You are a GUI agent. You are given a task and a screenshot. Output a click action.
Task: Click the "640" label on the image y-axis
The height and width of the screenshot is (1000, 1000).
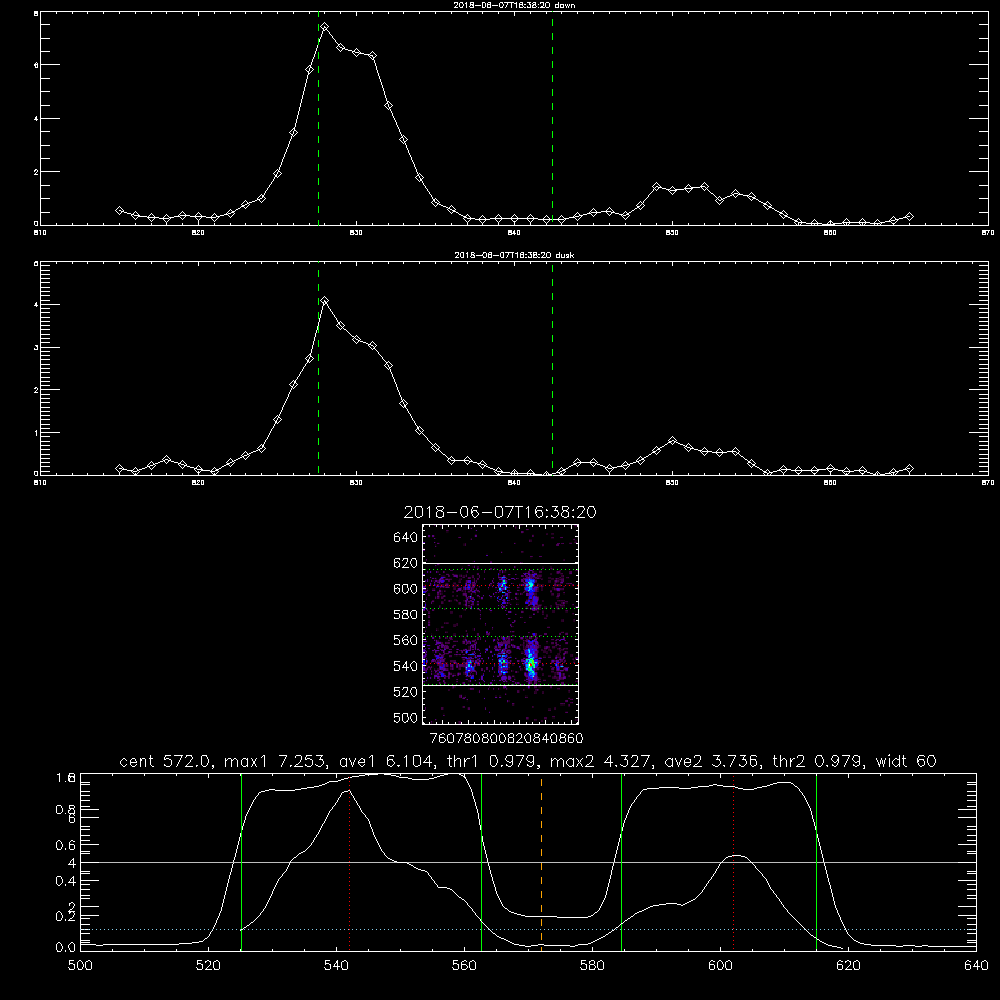(406, 538)
